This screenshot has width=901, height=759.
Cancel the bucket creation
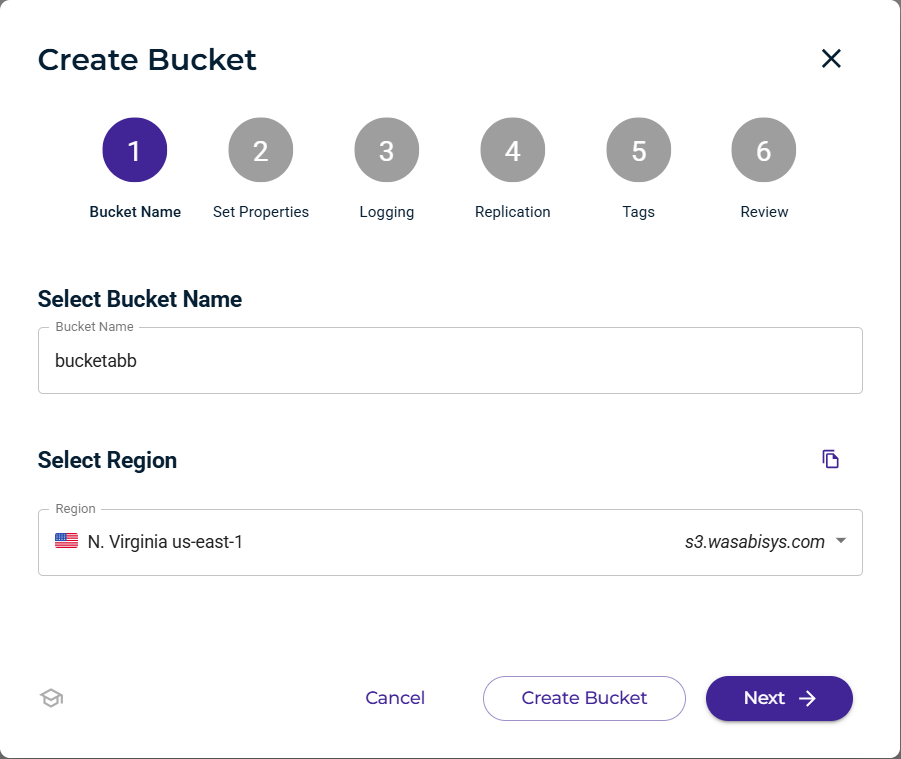[395, 698]
